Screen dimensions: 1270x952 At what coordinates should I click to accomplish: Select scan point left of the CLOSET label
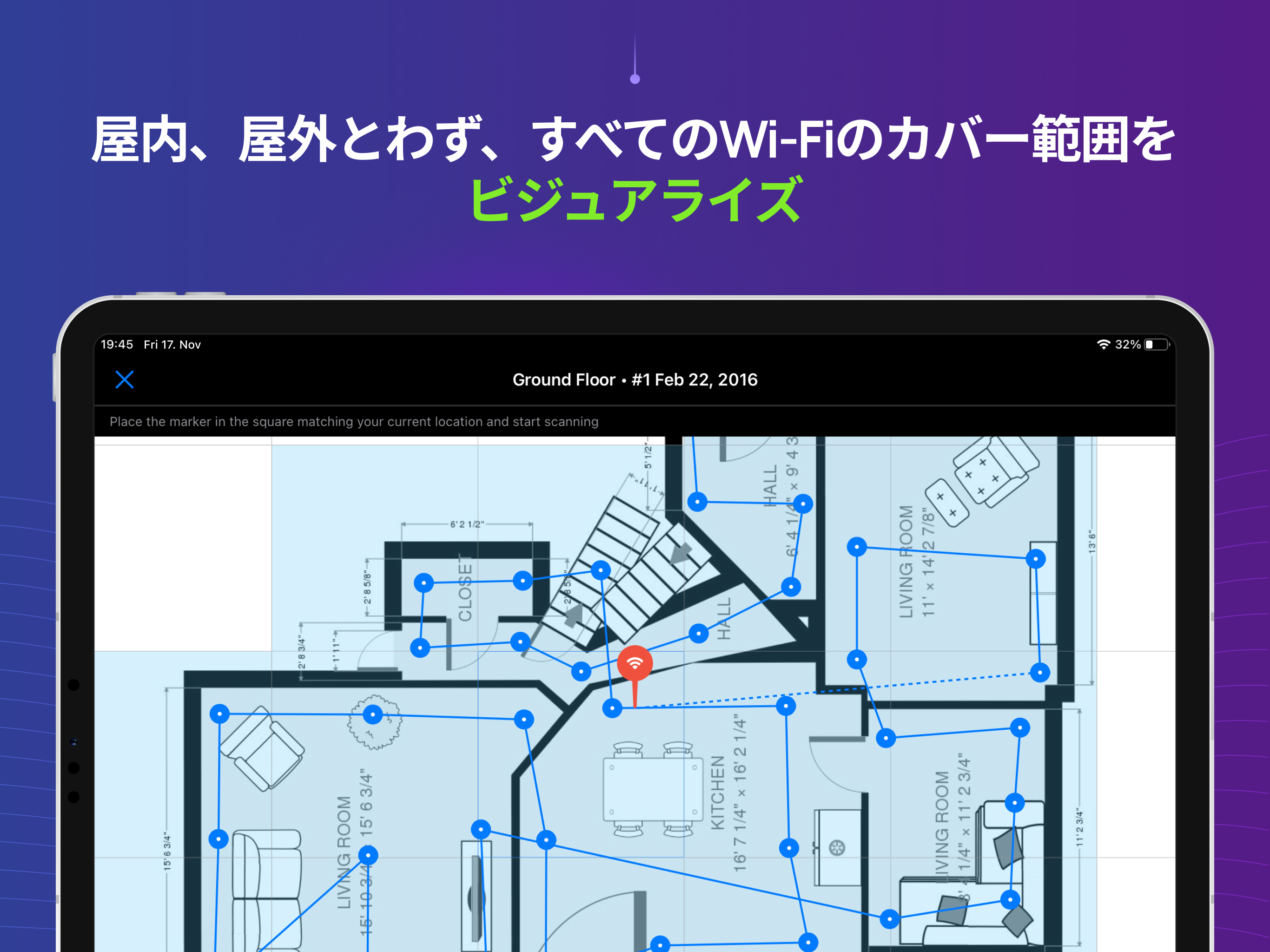pyautogui.click(x=423, y=583)
